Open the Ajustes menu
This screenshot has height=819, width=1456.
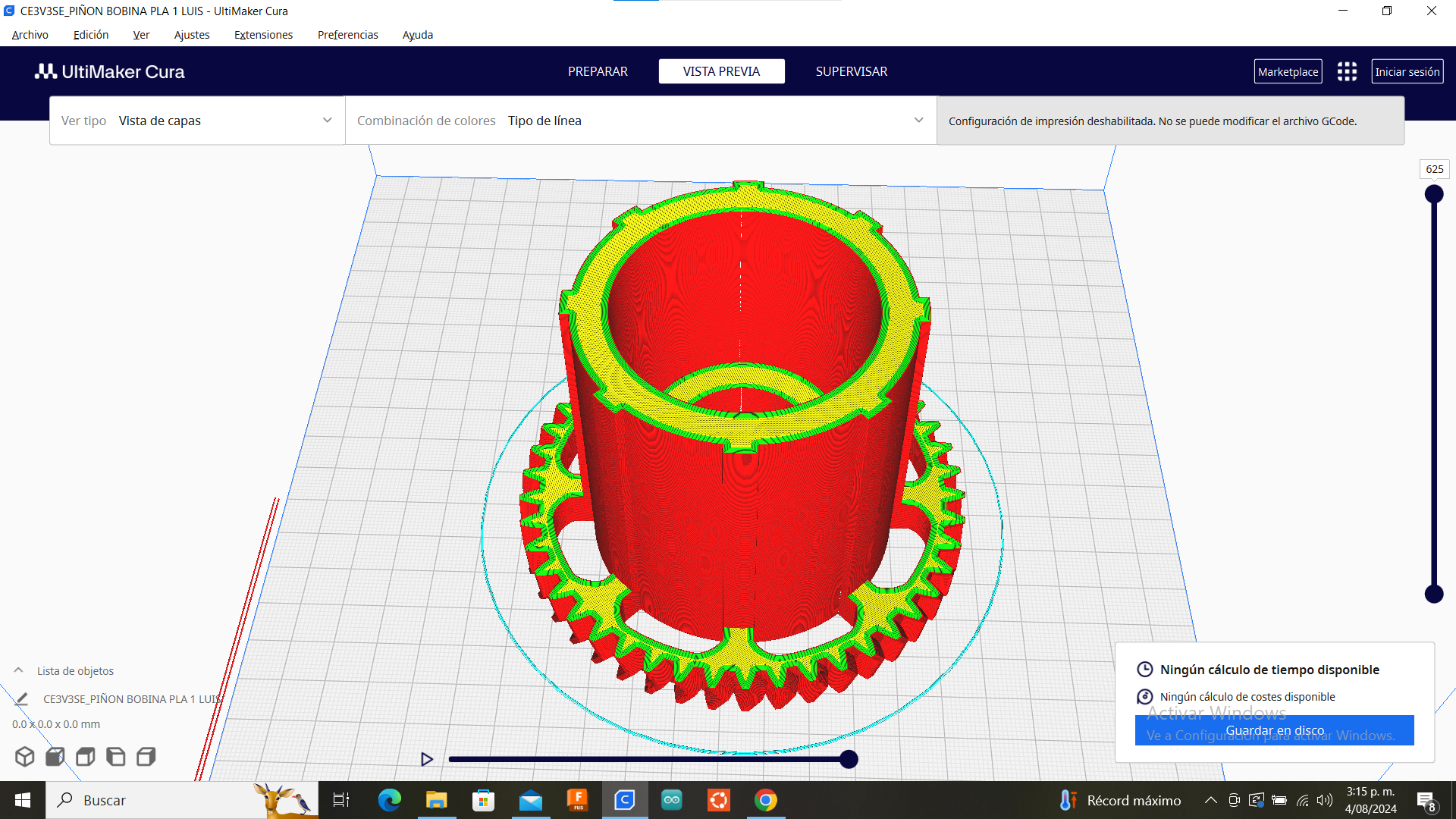pyautogui.click(x=192, y=35)
